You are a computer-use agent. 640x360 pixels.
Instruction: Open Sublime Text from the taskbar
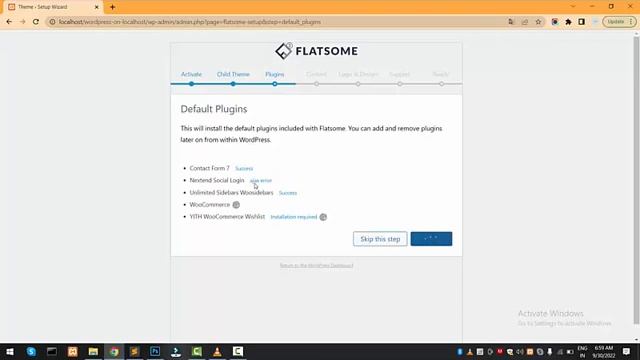tap(134, 351)
